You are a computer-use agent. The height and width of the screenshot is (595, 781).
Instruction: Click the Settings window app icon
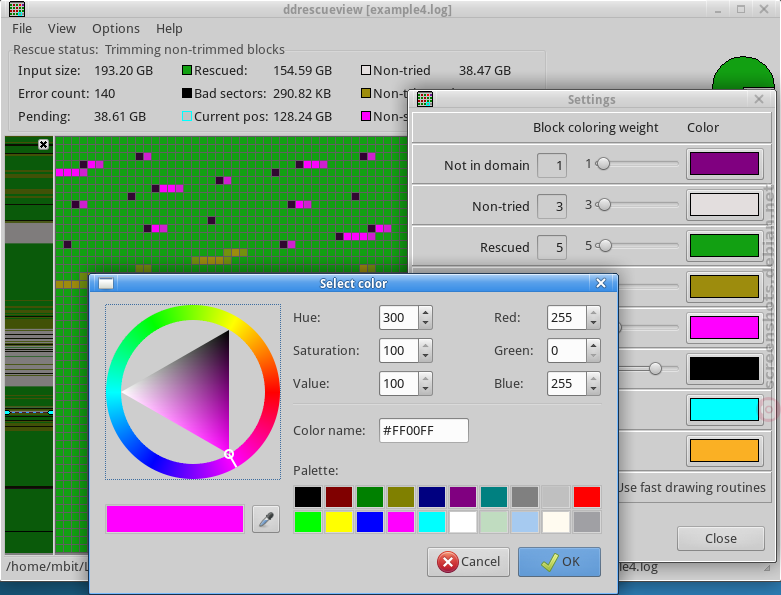pyautogui.click(x=424, y=99)
